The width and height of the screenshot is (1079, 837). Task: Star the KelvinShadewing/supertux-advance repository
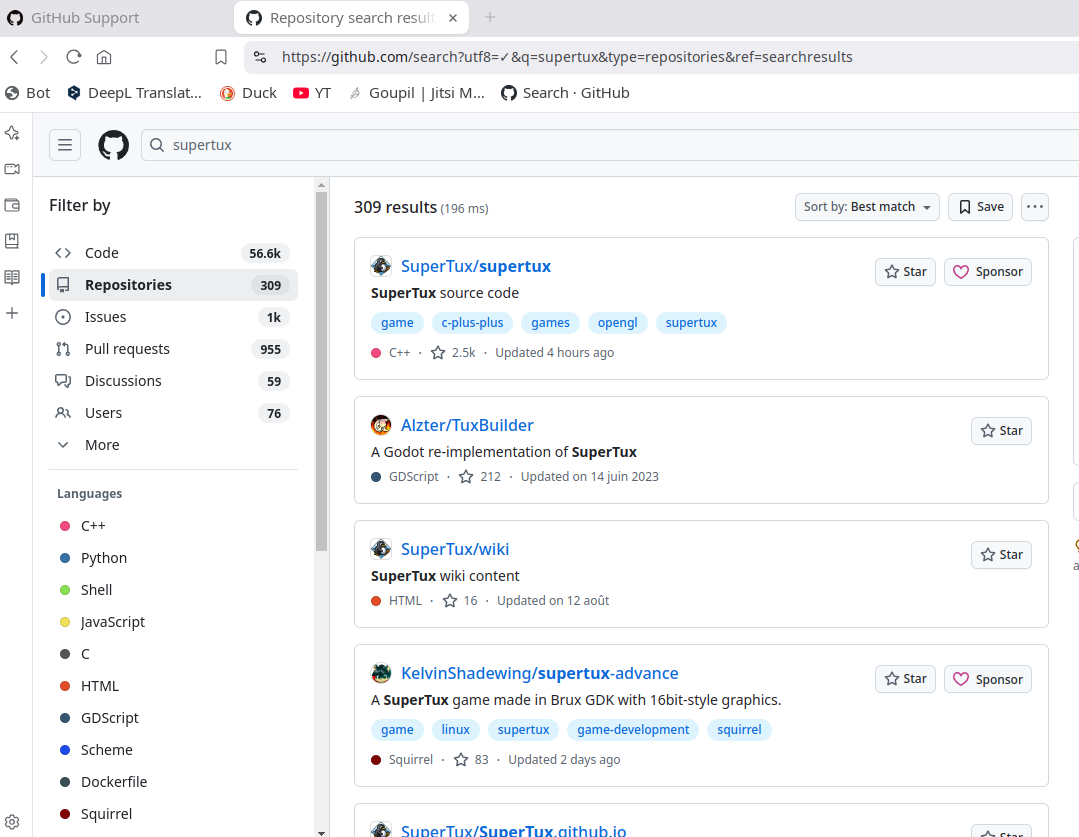tap(905, 679)
